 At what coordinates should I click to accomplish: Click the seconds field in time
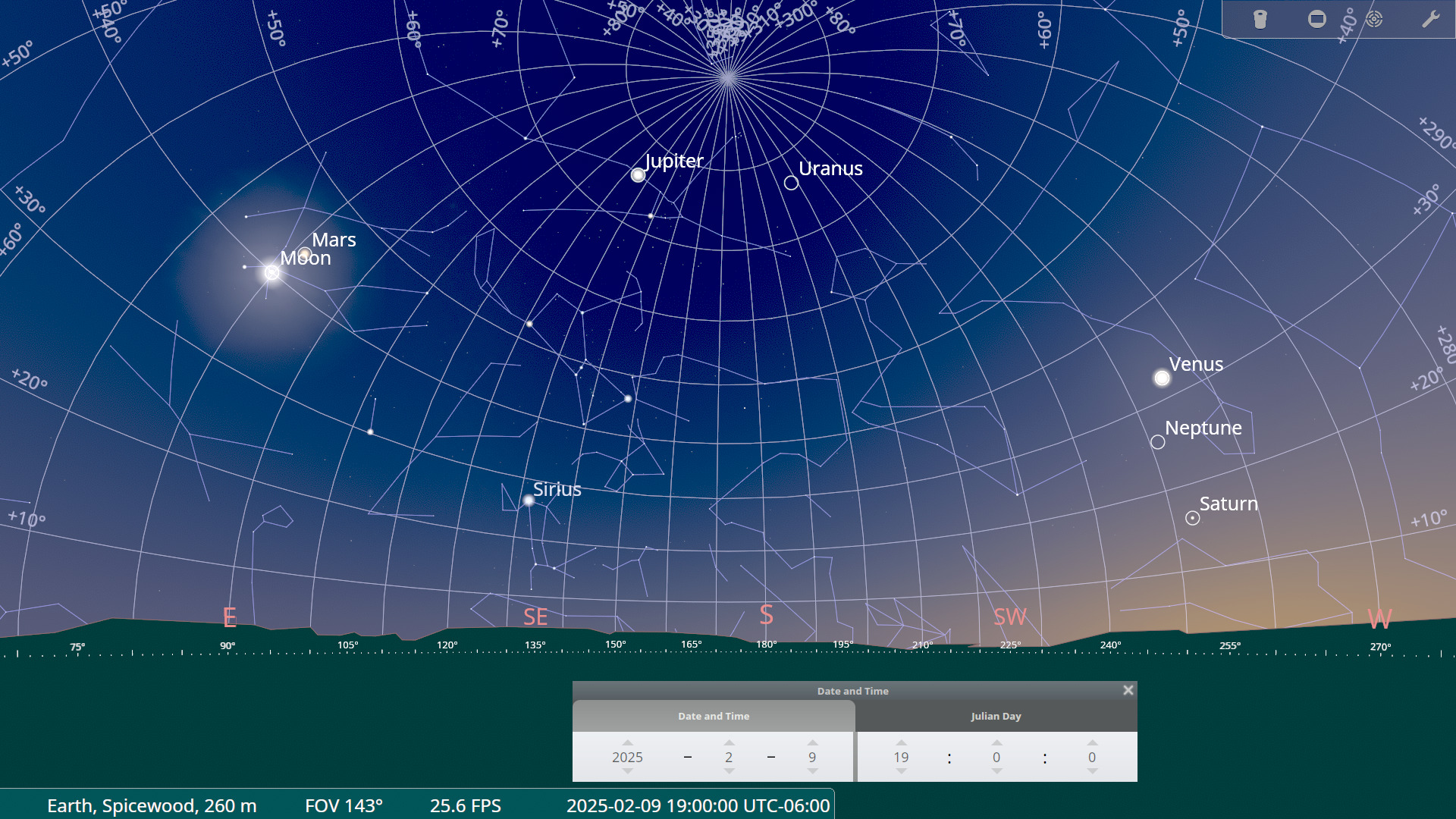pyautogui.click(x=1091, y=757)
